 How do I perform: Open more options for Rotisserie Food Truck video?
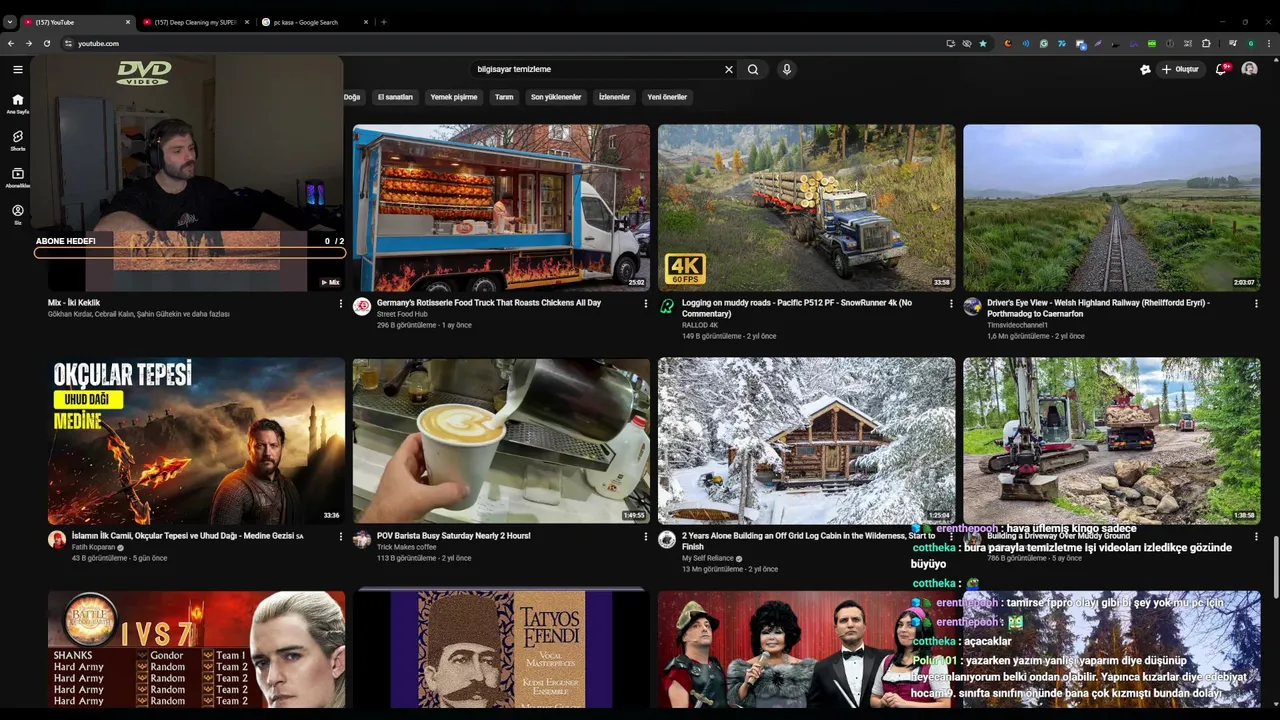(x=645, y=303)
